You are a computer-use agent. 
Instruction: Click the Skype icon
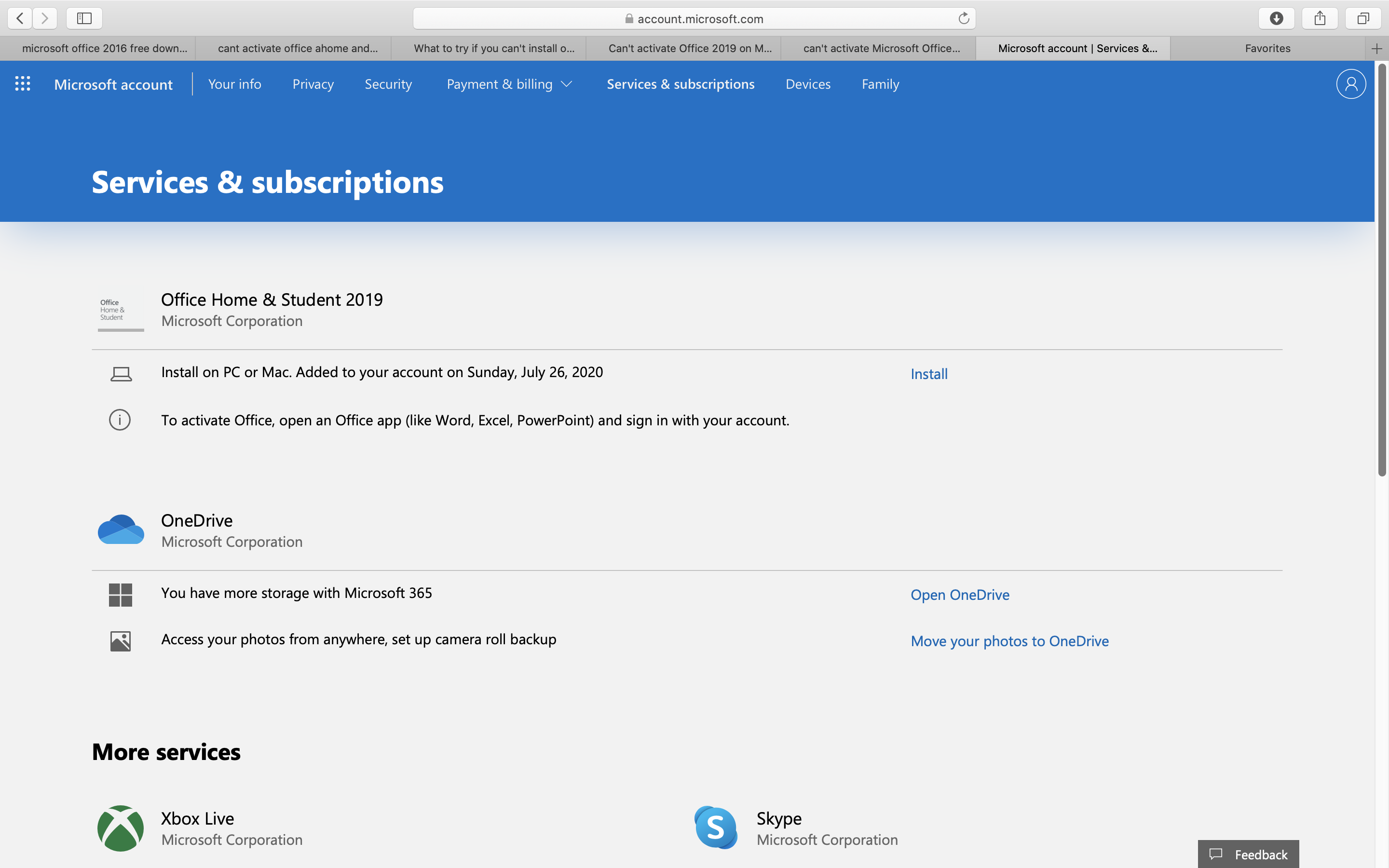(715, 827)
